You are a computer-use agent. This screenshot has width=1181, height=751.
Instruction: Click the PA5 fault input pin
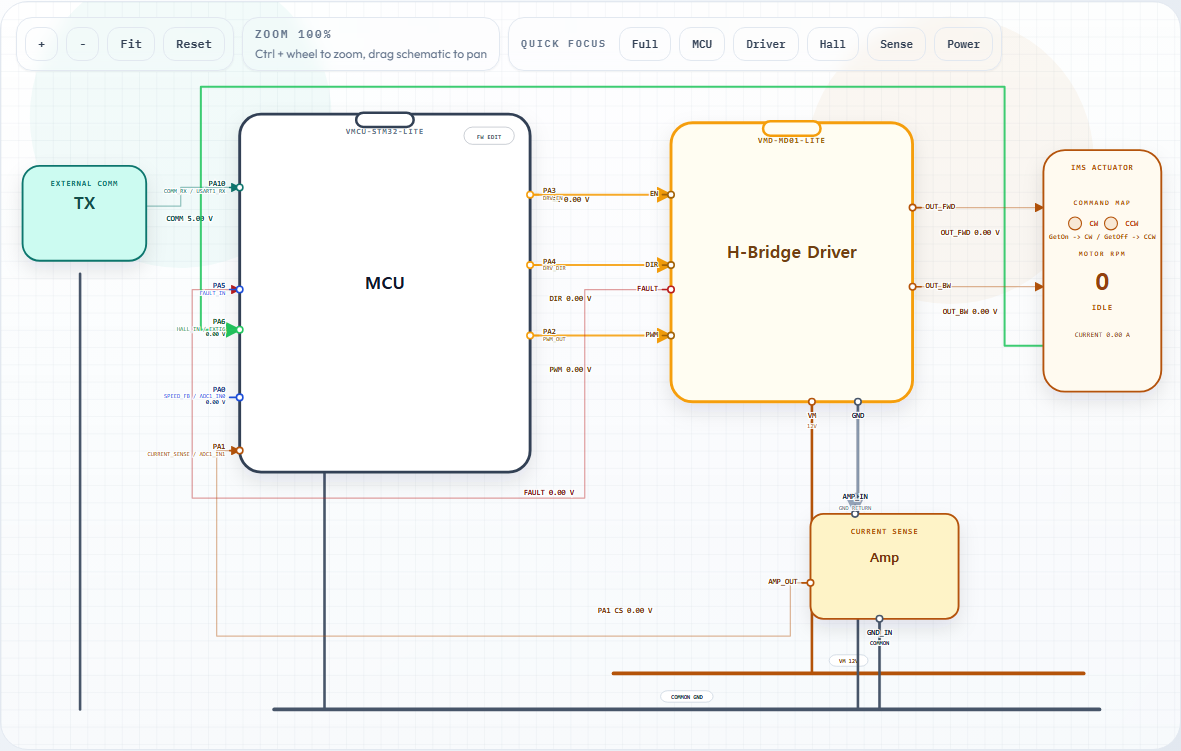pyautogui.click(x=240, y=289)
